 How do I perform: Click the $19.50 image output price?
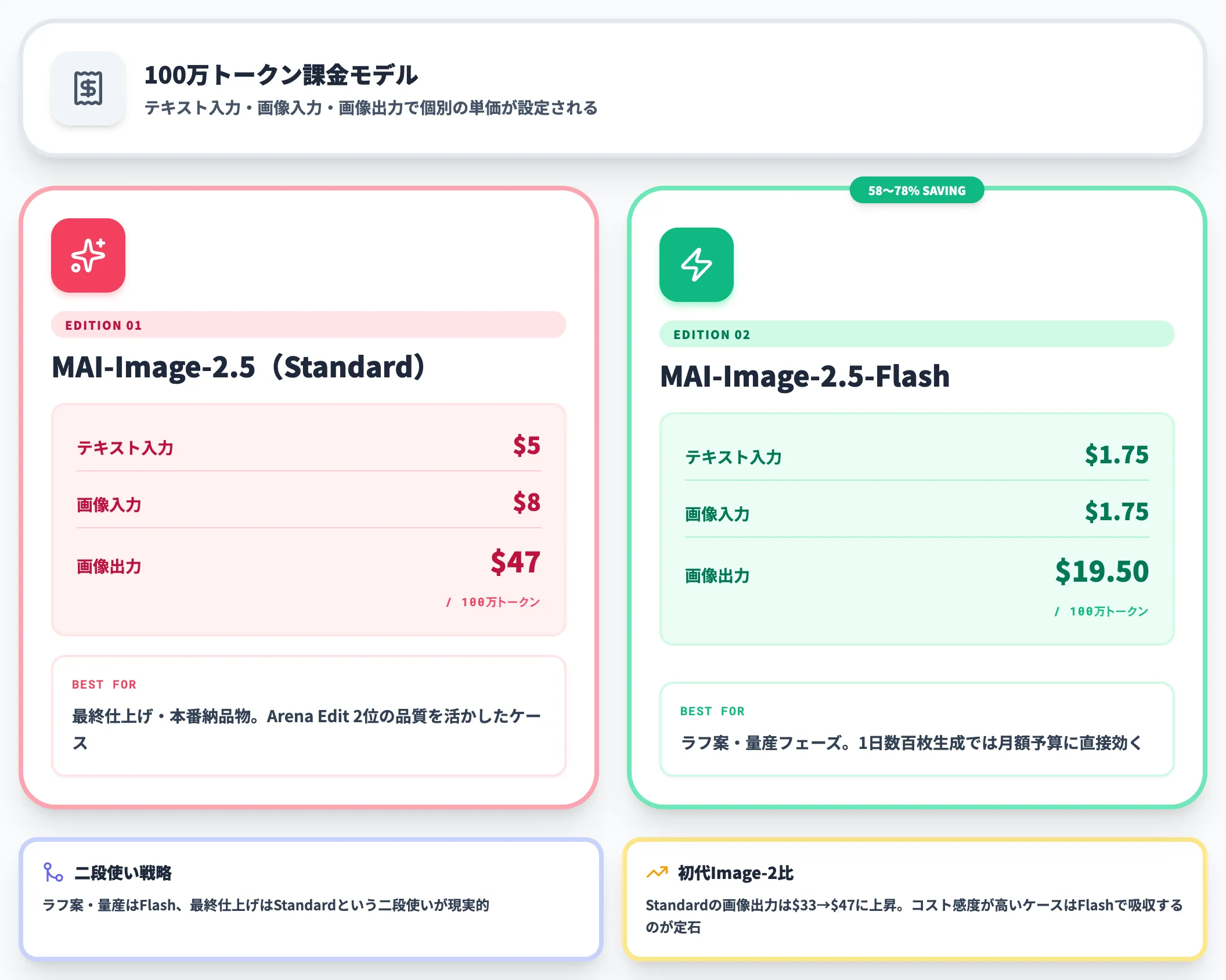pos(1102,571)
